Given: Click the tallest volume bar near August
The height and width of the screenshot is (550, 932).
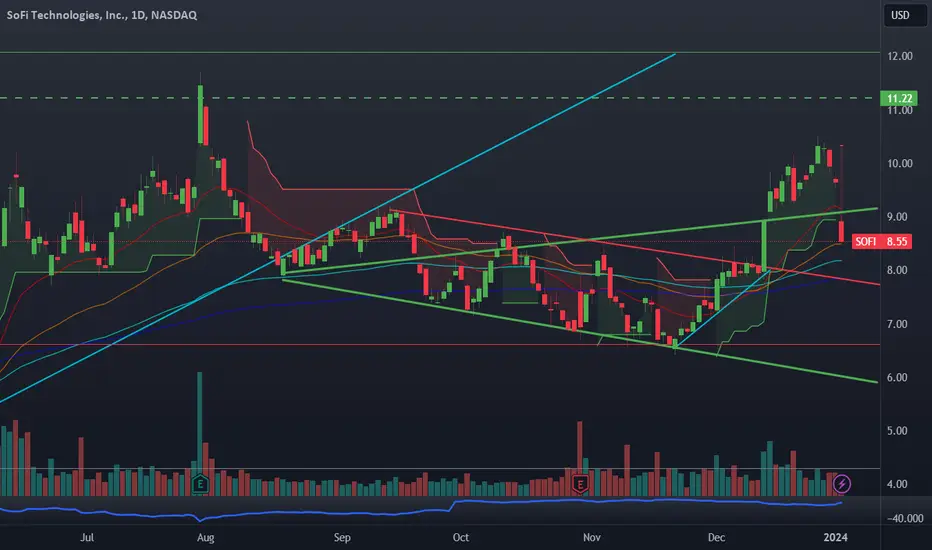Looking at the screenshot, I should 200,423.
